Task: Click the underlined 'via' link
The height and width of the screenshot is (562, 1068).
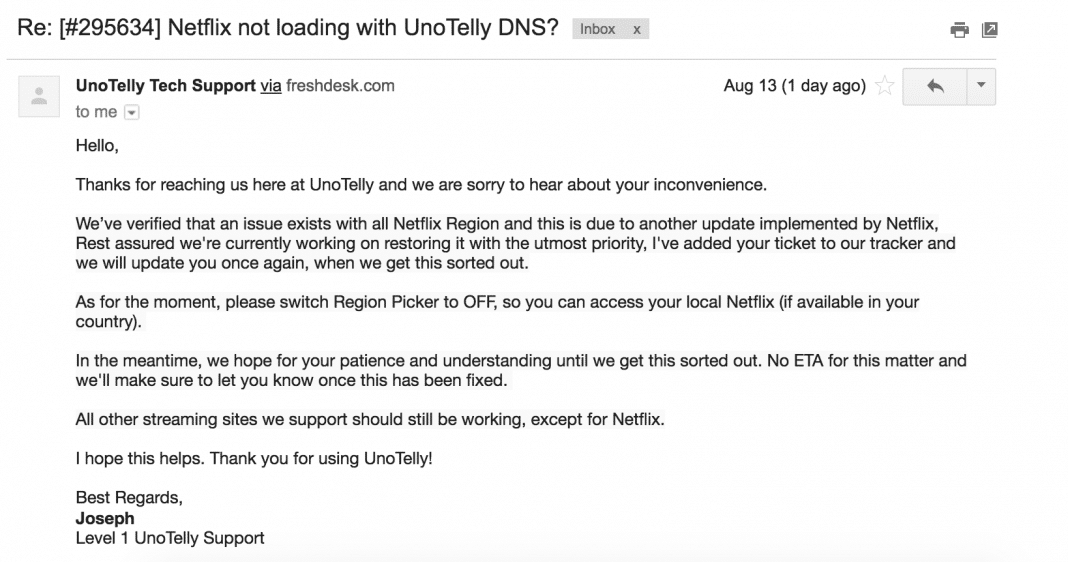Action: click(270, 86)
